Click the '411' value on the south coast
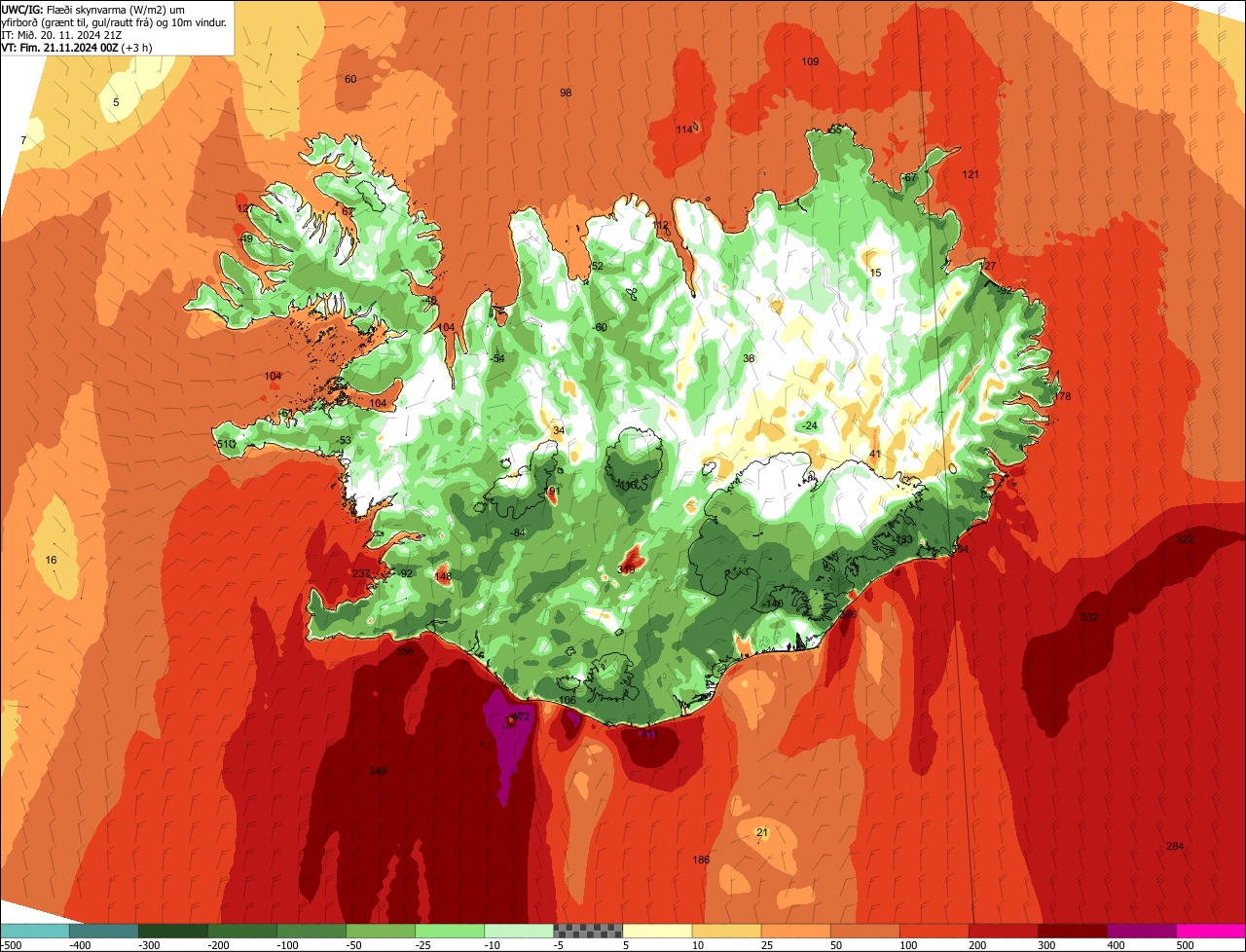This screenshot has width=1246, height=952. coord(648,735)
